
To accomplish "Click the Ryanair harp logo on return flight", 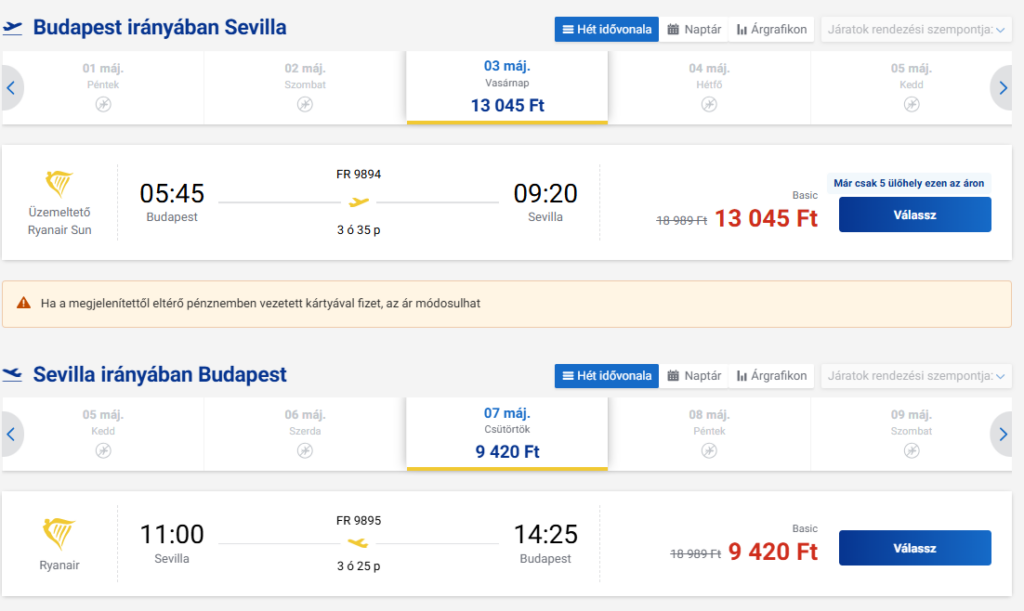I will pyautogui.click(x=59, y=532).
